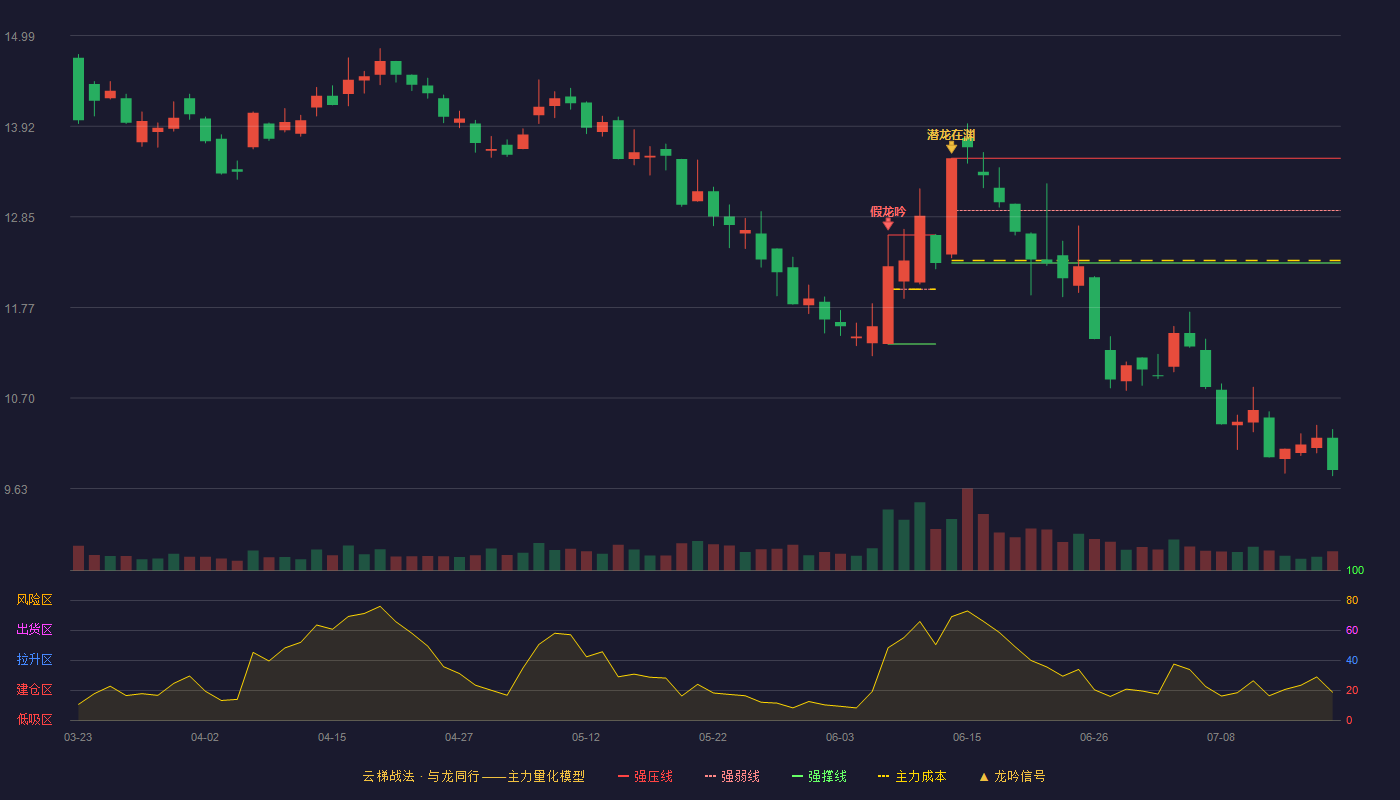Click the 拉升区 zone label
The width and height of the screenshot is (1400, 800).
(34, 660)
